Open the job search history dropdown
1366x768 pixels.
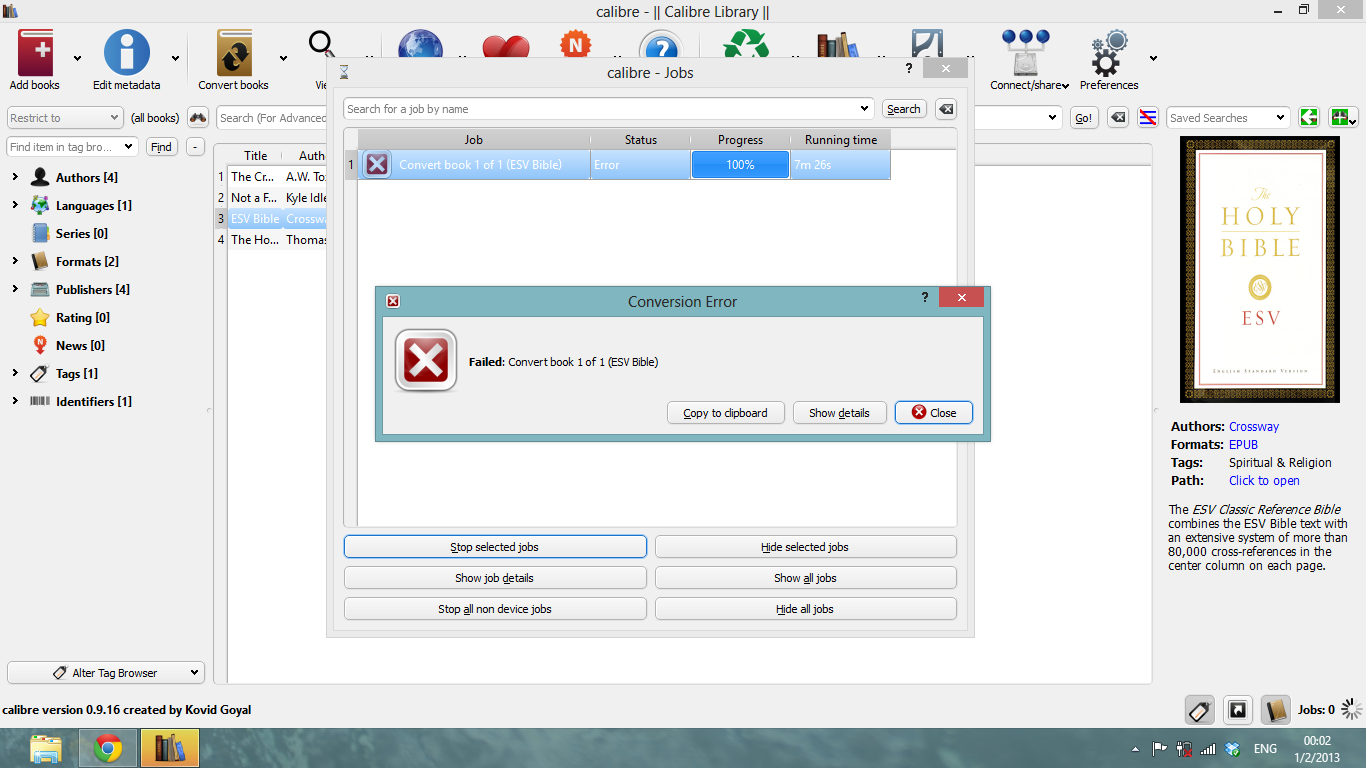pyautogui.click(x=865, y=109)
